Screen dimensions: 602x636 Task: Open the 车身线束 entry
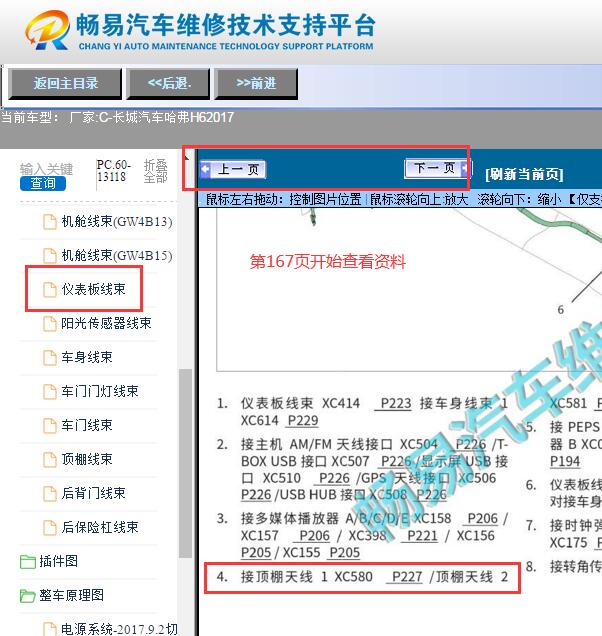click(x=87, y=357)
